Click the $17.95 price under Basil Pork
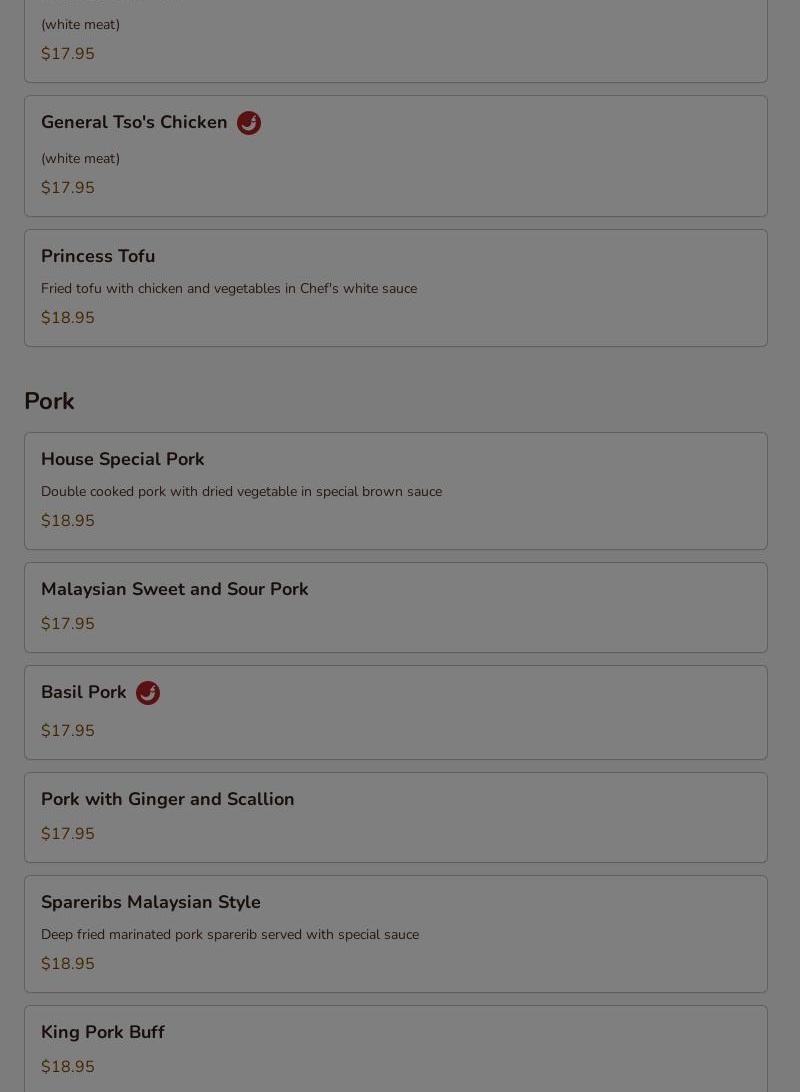 pos(68,731)
